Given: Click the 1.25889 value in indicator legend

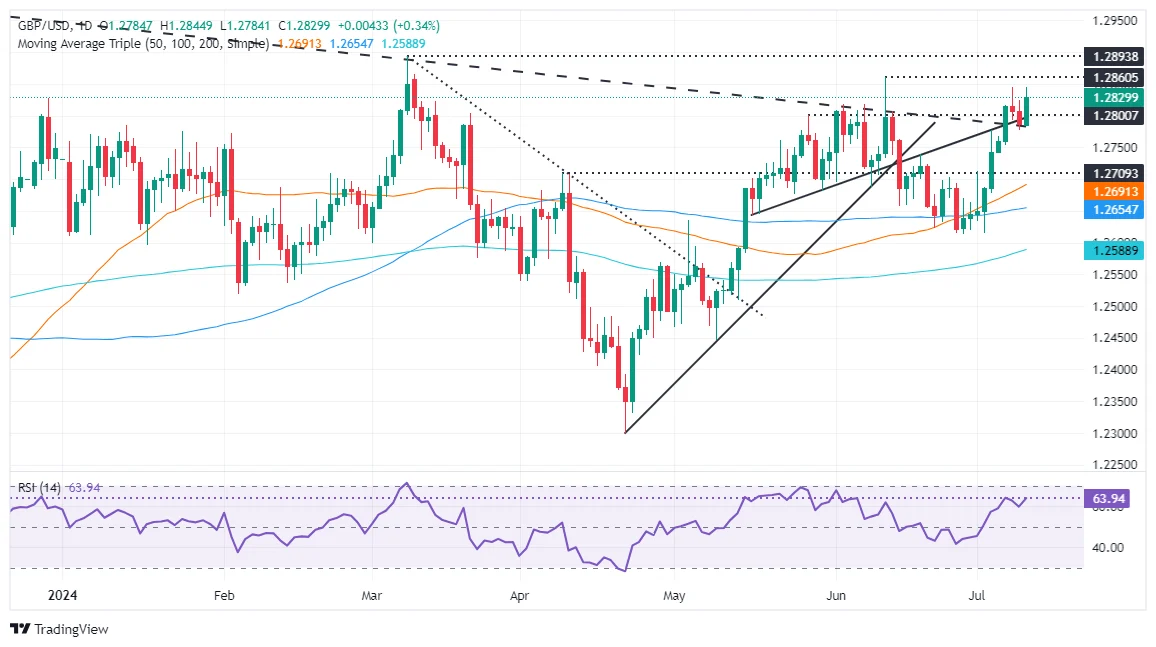Looking at the screenshot, I should 403,43.
